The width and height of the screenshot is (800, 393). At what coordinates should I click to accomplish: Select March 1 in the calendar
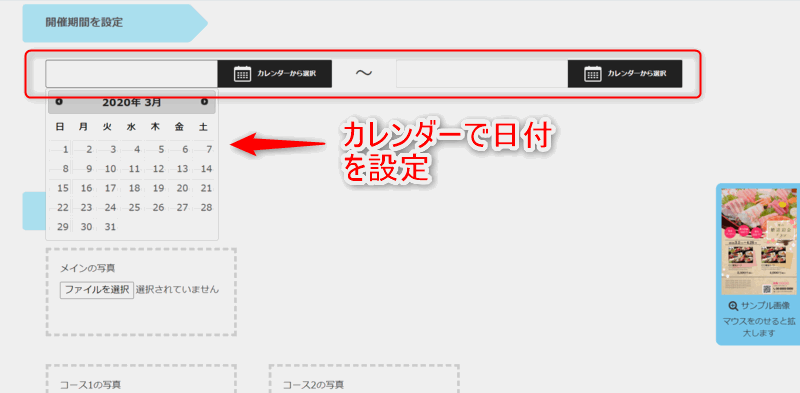(x=61, y=150)
